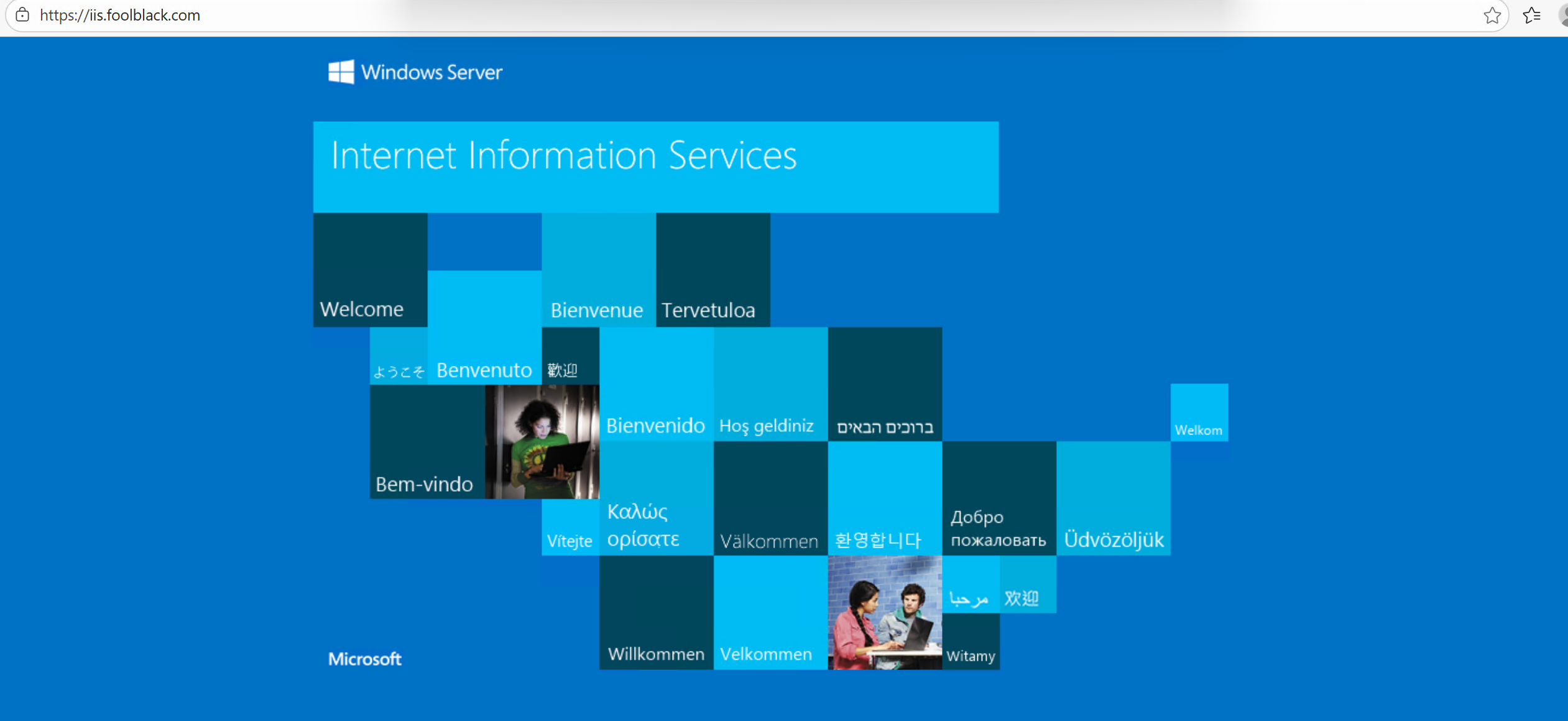Screen dimensions: 1568x721
Task: Click the Windows logo beside Windows Server
Action: pyautogui.click(x=341, y=72)
